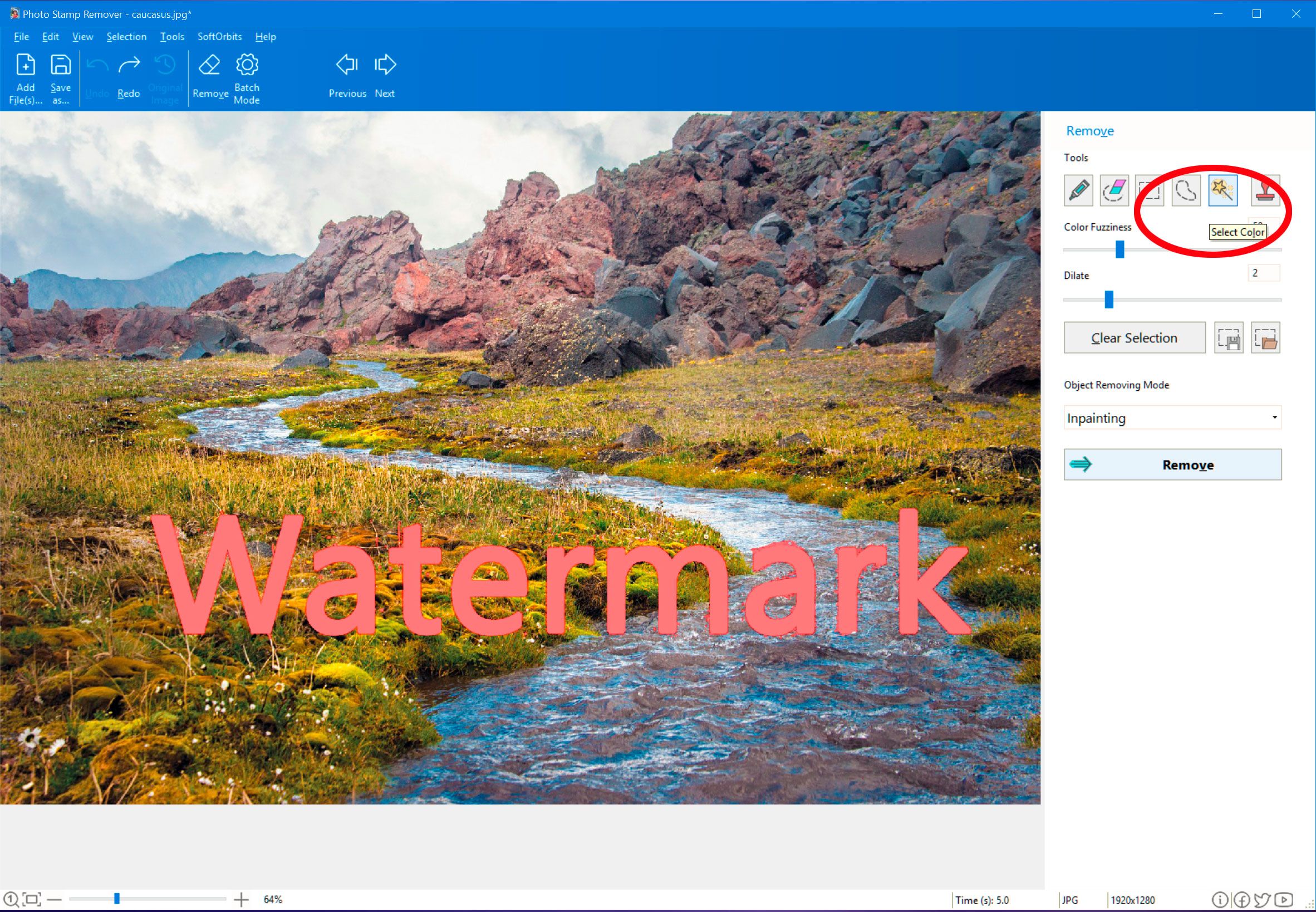
Task: Click Clear Selection button
Action: click(x=1134, y=337)
